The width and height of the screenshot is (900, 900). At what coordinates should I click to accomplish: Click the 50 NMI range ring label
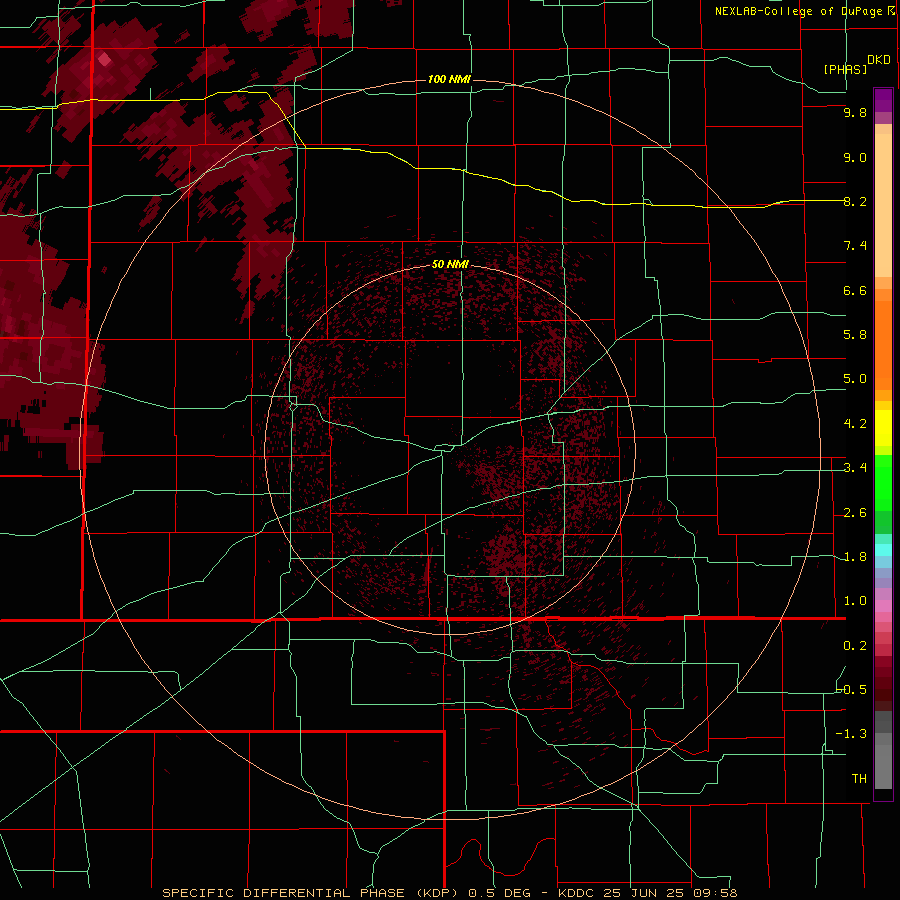pos(450,264)
